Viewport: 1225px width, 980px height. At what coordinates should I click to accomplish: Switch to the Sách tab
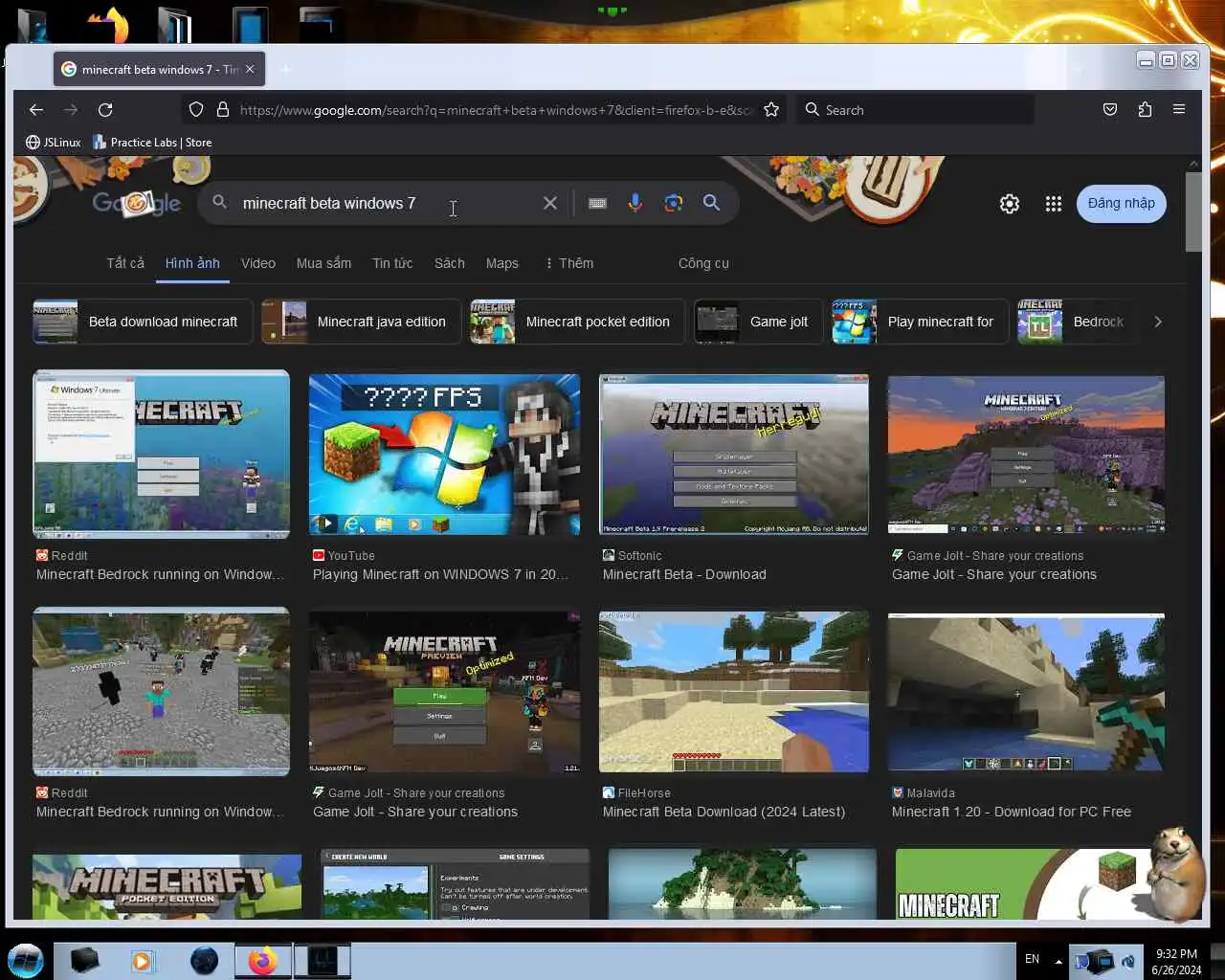coord(450,263)
